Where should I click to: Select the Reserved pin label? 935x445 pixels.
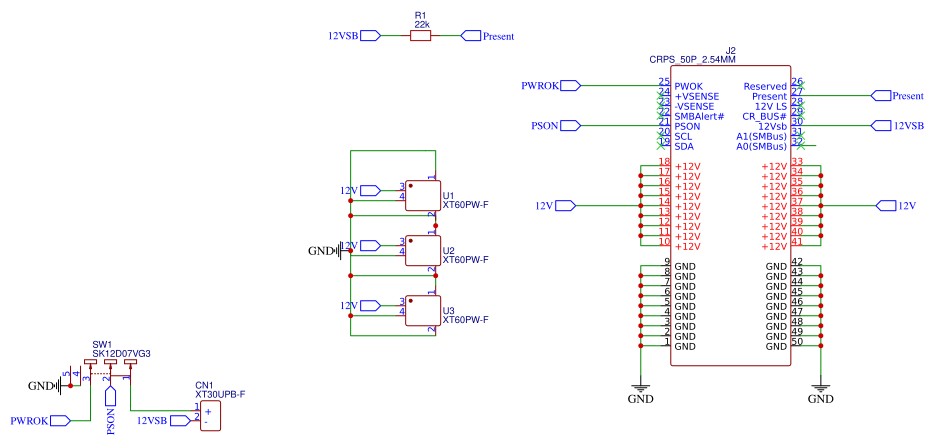pos(765,86)
